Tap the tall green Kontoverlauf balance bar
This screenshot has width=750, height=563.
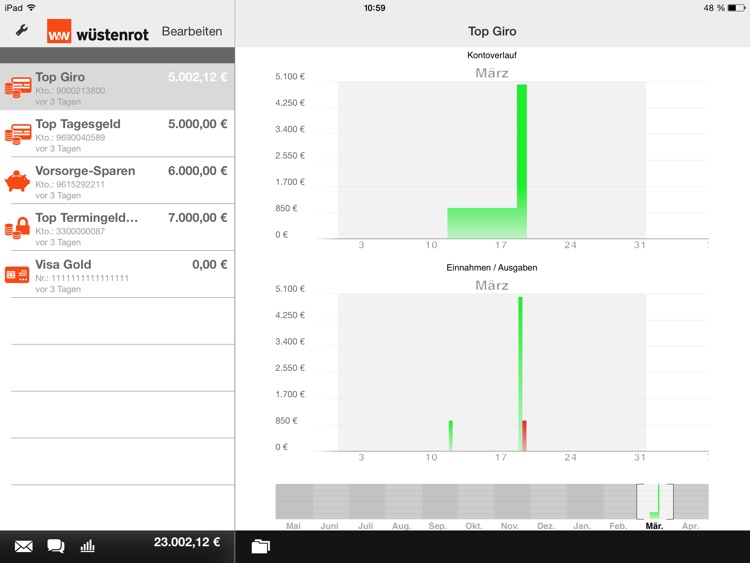[522, 161]
